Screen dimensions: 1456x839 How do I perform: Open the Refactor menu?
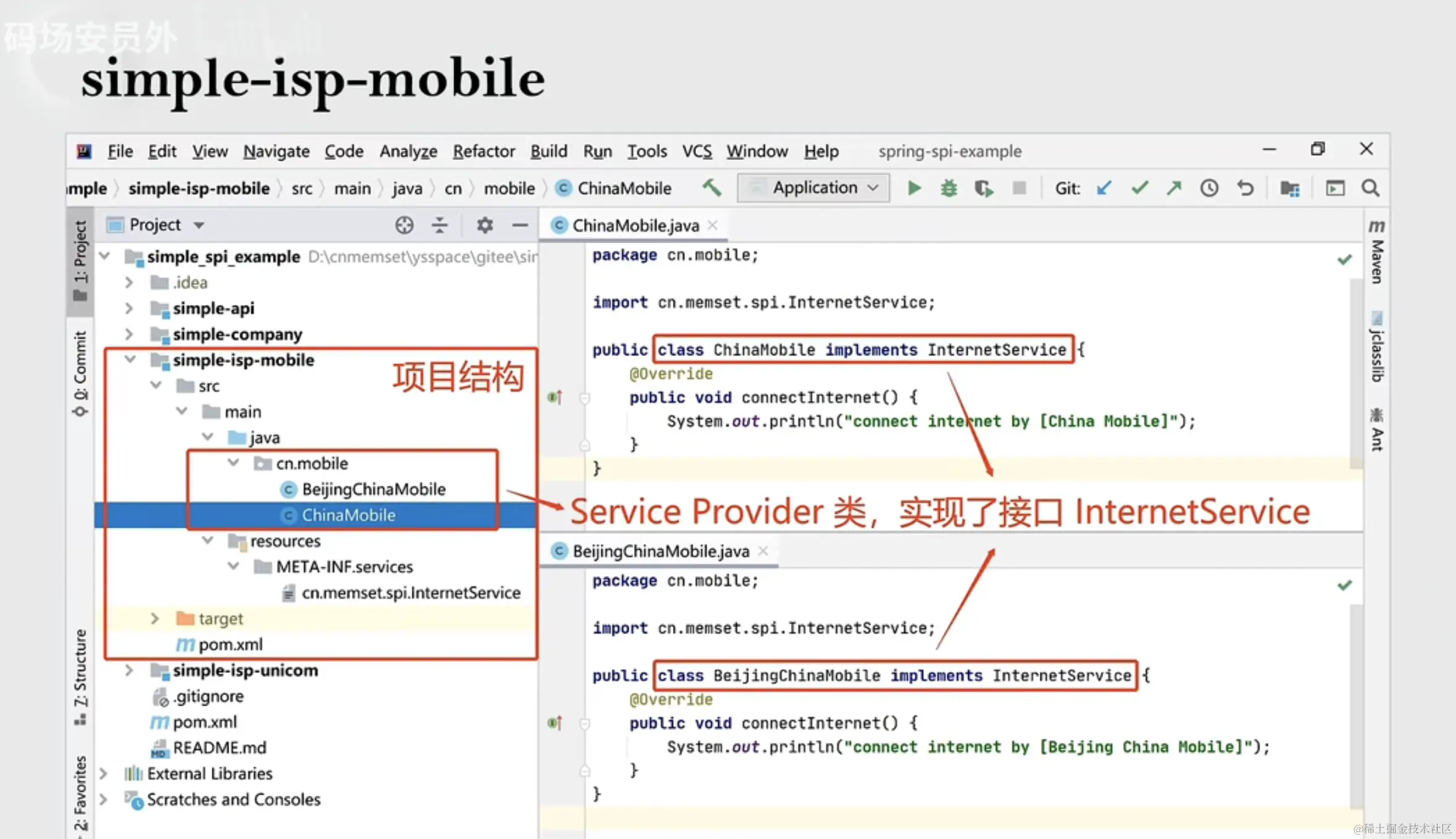[x=483, y=151]
